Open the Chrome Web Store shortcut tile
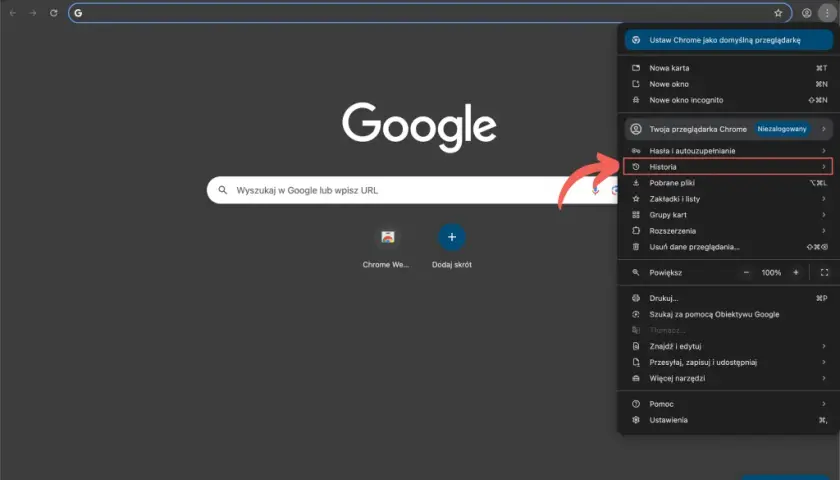840x480 pixels. coord(387,247)
